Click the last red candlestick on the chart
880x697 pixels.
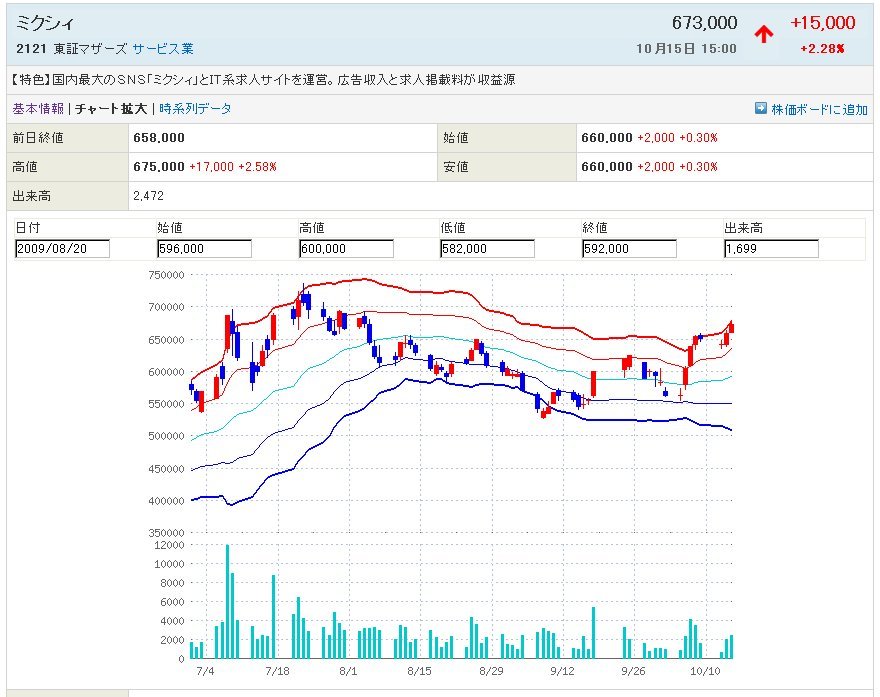point(732,327)
